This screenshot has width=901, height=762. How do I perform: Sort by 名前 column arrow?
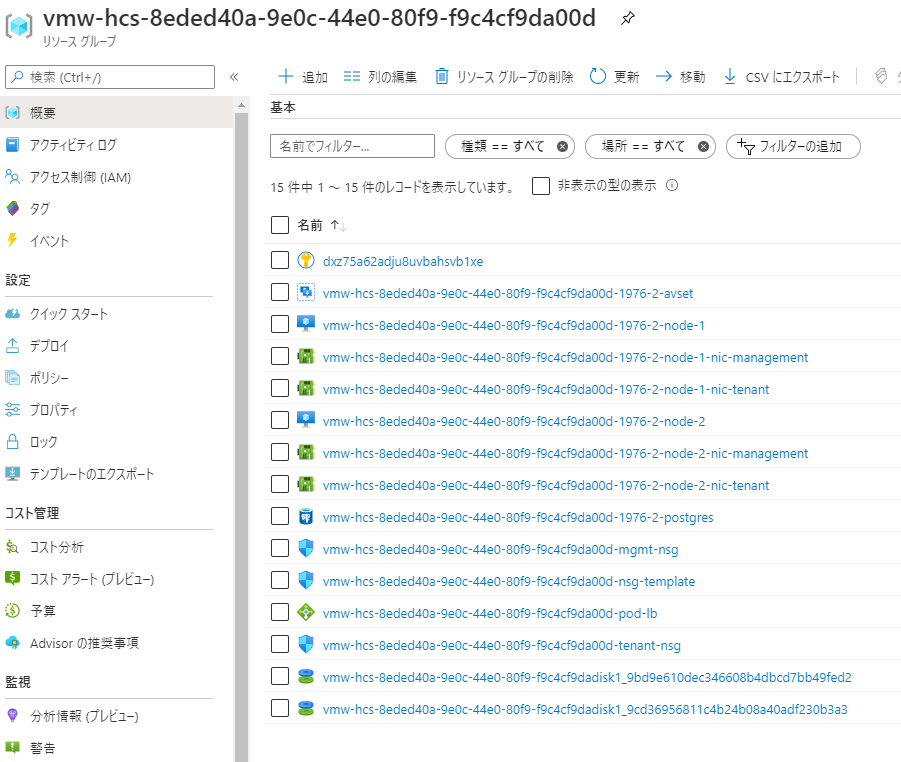click(x=338, y=225)
